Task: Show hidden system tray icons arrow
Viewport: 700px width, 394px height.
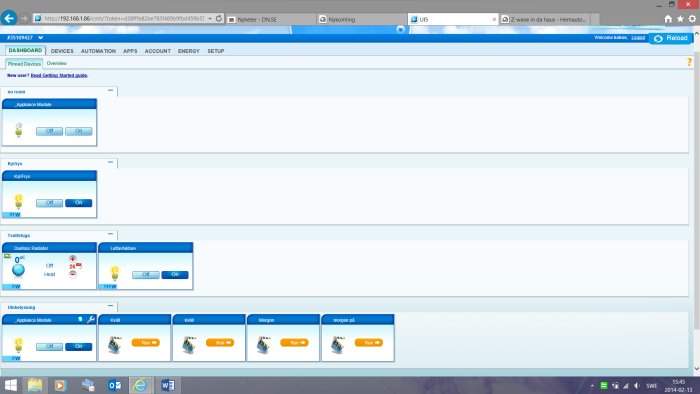Action: tap(592, 386)
